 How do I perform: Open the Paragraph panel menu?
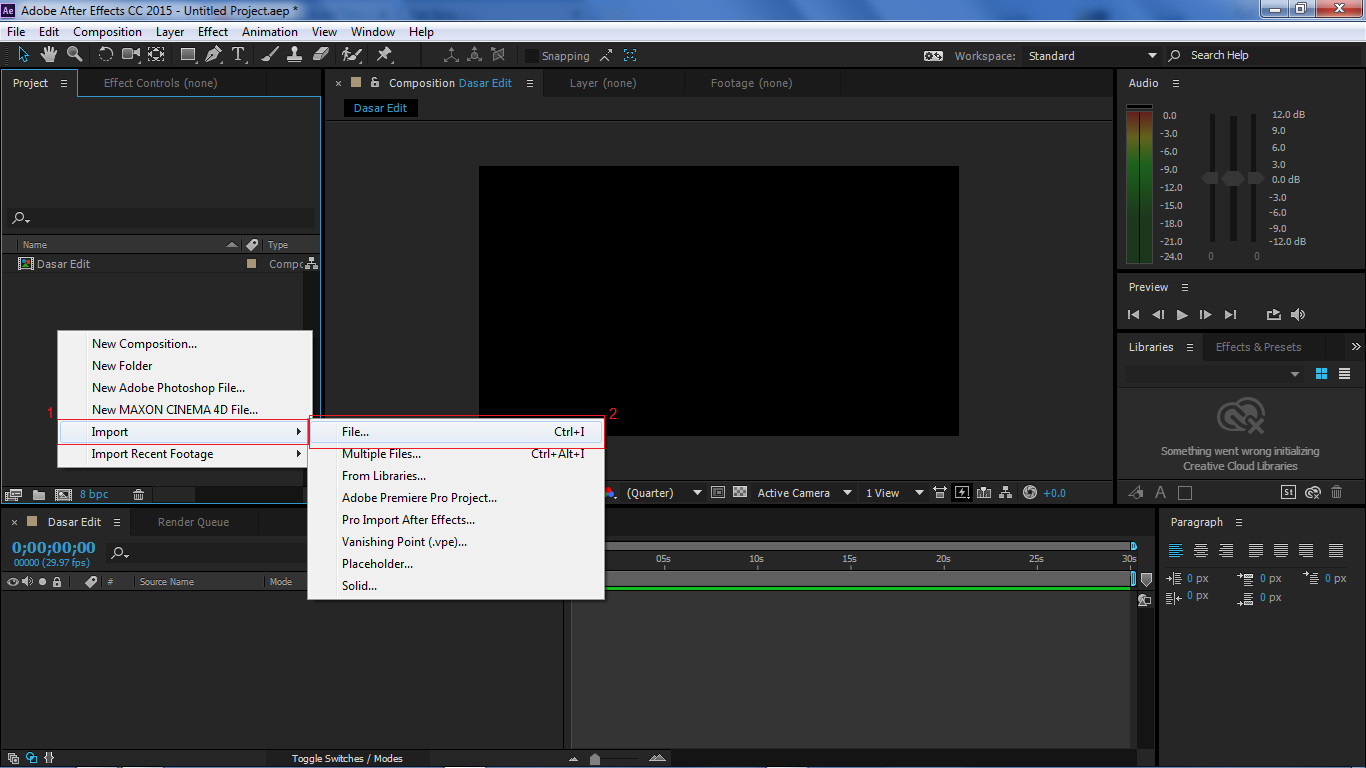1238,522
